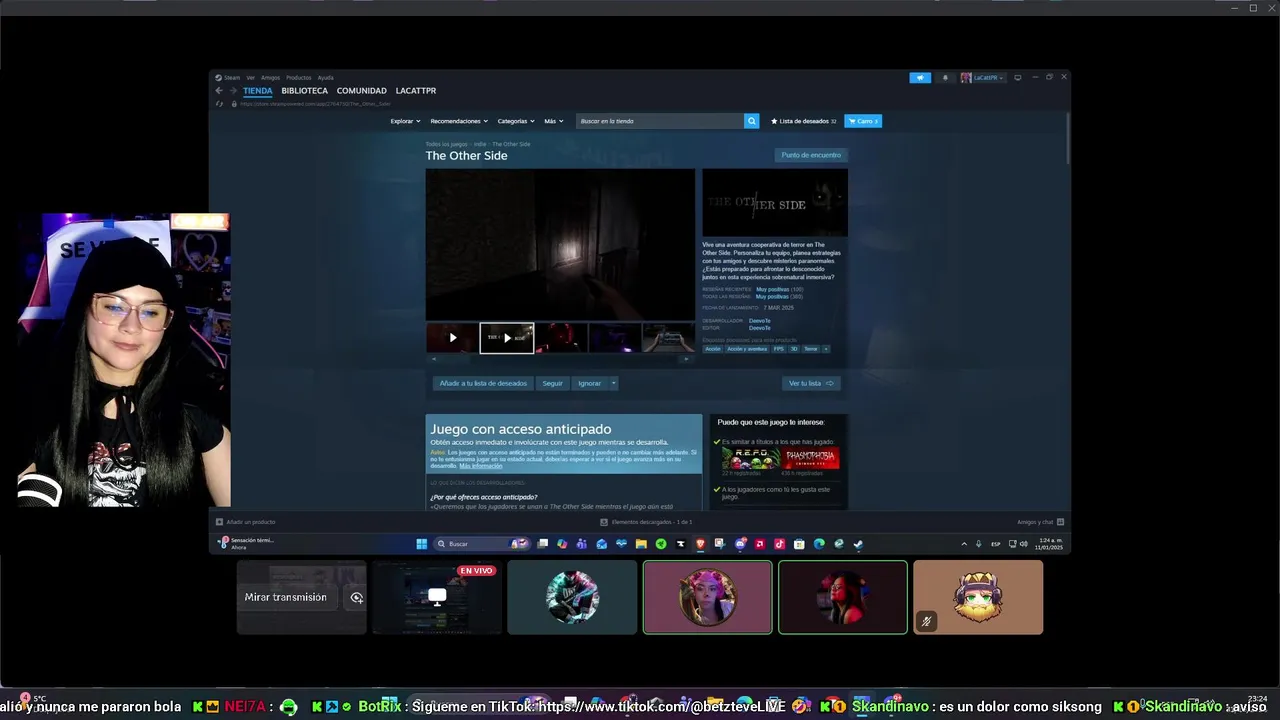Open the Más información link
The image size is (1280, 720).
click(481, 466)
